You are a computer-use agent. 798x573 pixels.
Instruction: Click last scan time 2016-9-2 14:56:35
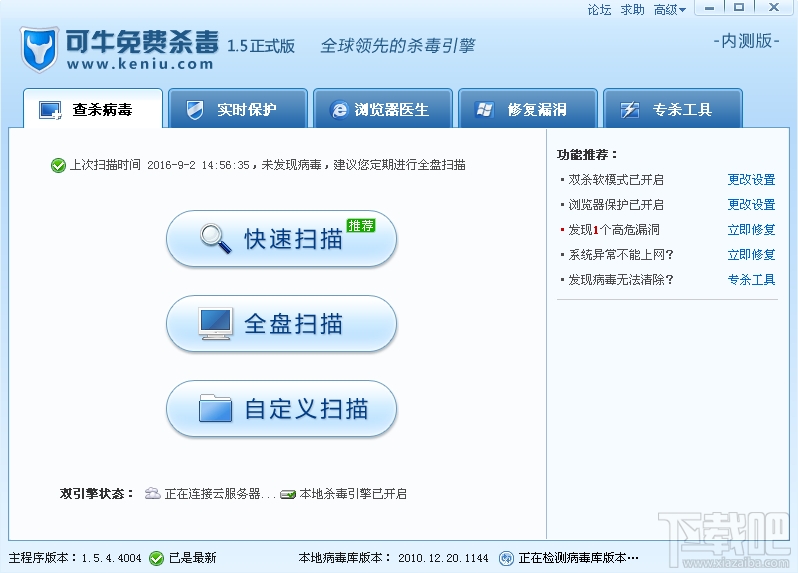pyautogui.click(x=198, y=165)
